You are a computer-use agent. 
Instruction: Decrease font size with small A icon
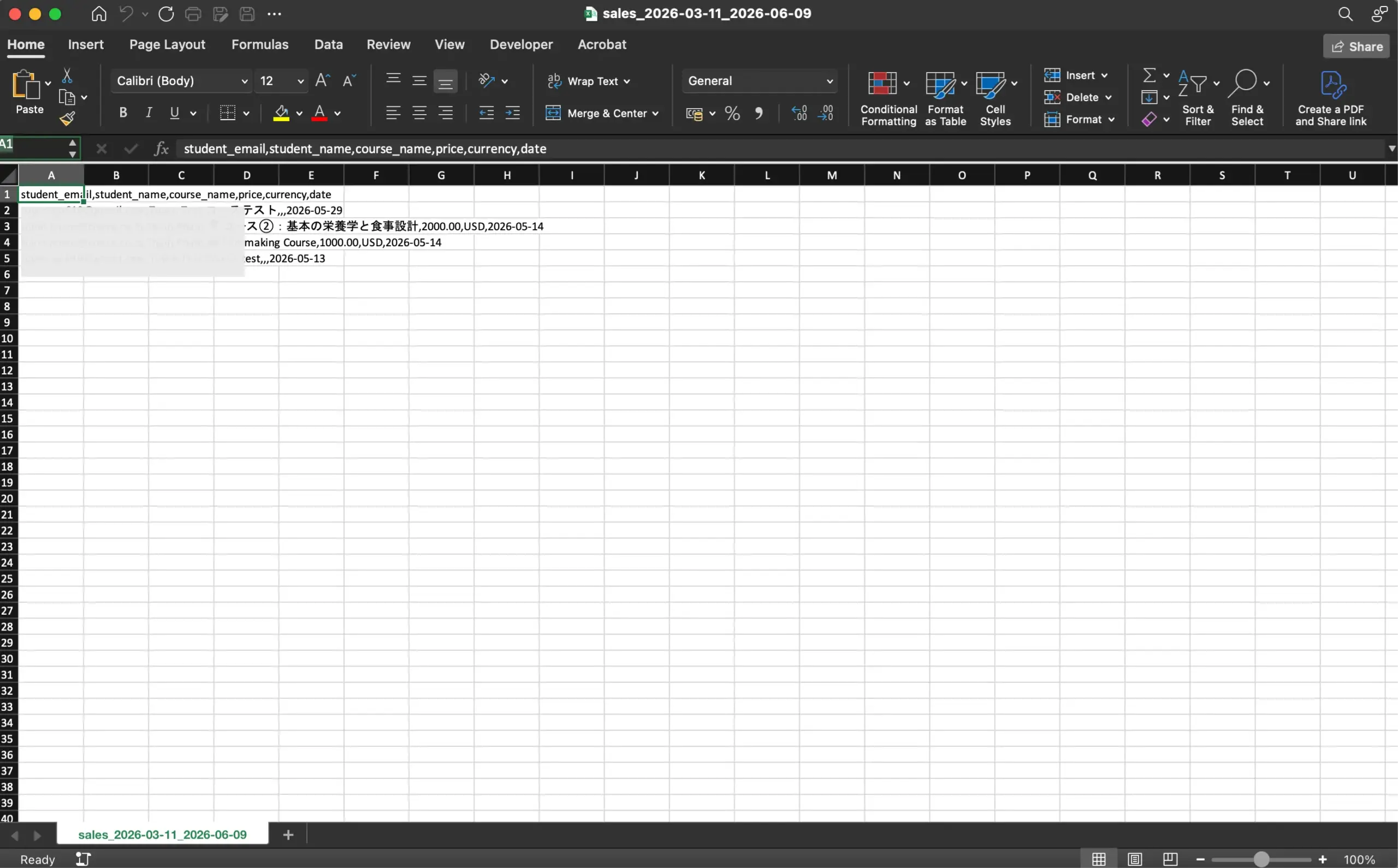(x=349, y=80)
